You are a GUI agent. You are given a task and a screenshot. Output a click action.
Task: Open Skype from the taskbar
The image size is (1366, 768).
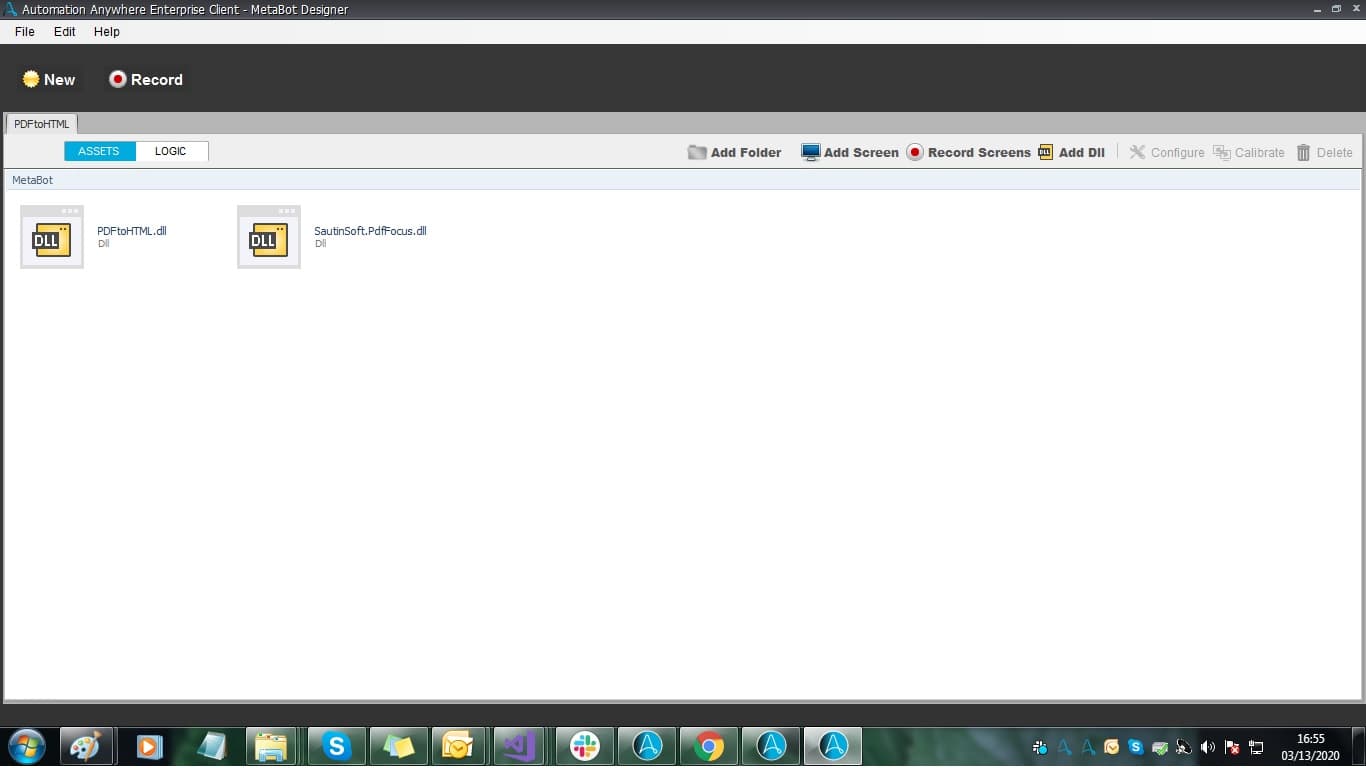[337, 746]
